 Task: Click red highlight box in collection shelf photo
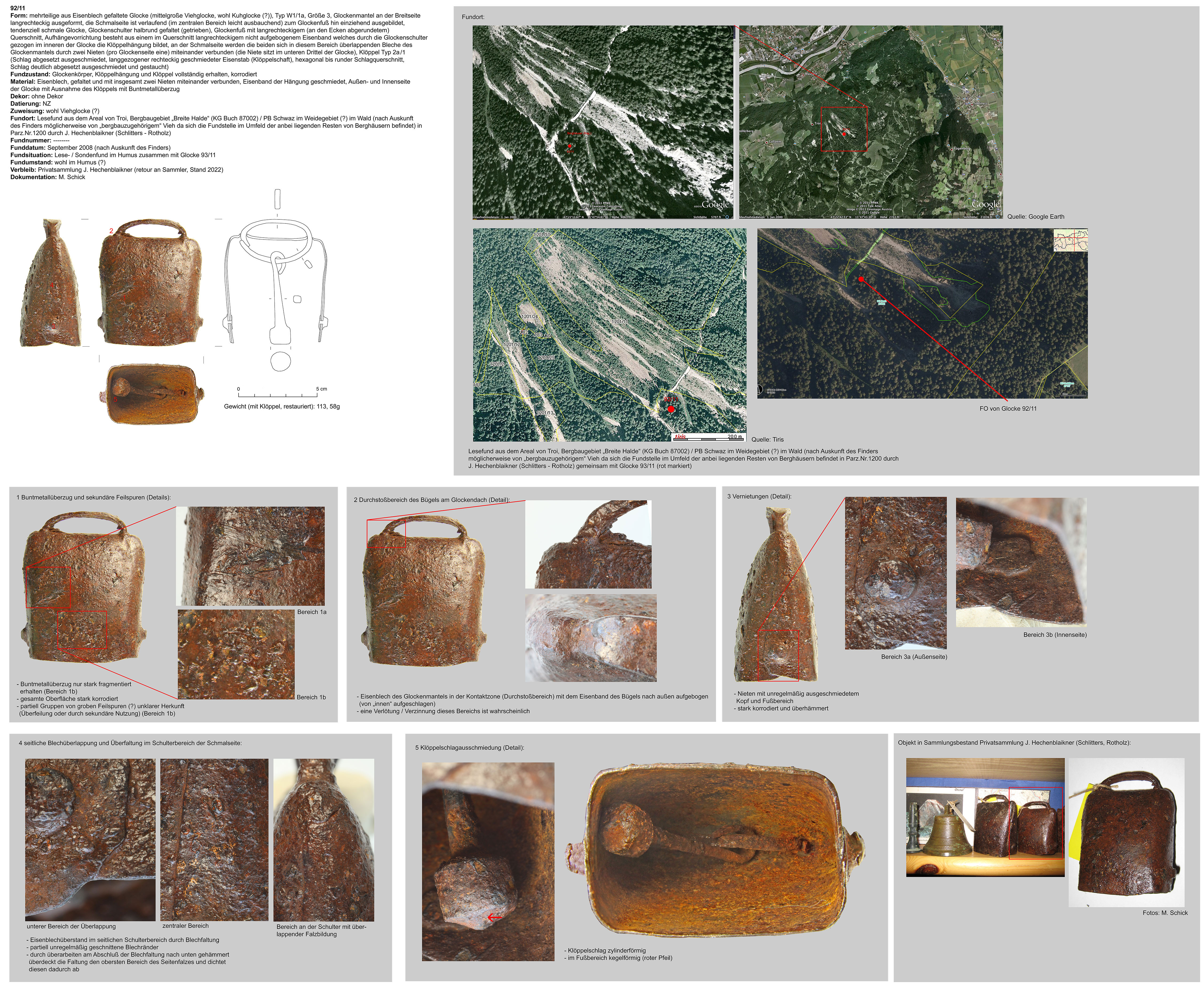(1035, 823)
